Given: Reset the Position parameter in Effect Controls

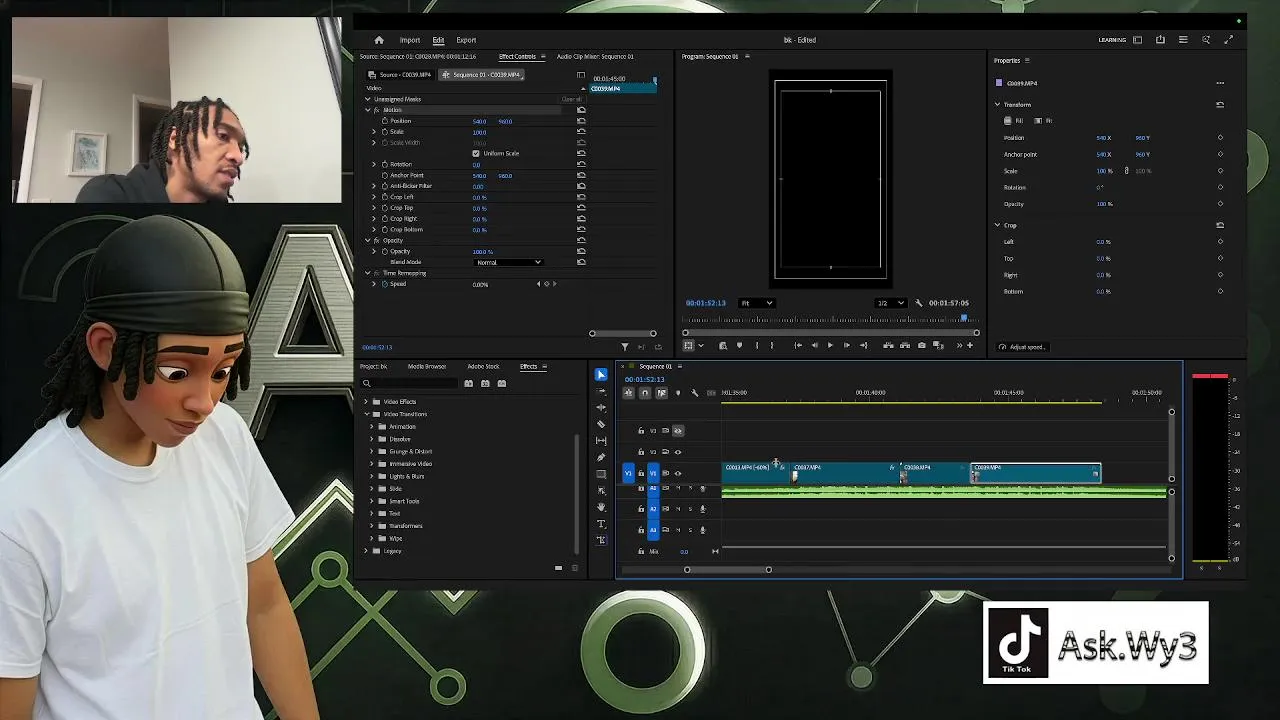Looking at the screenshot, I should click(581, 121).
